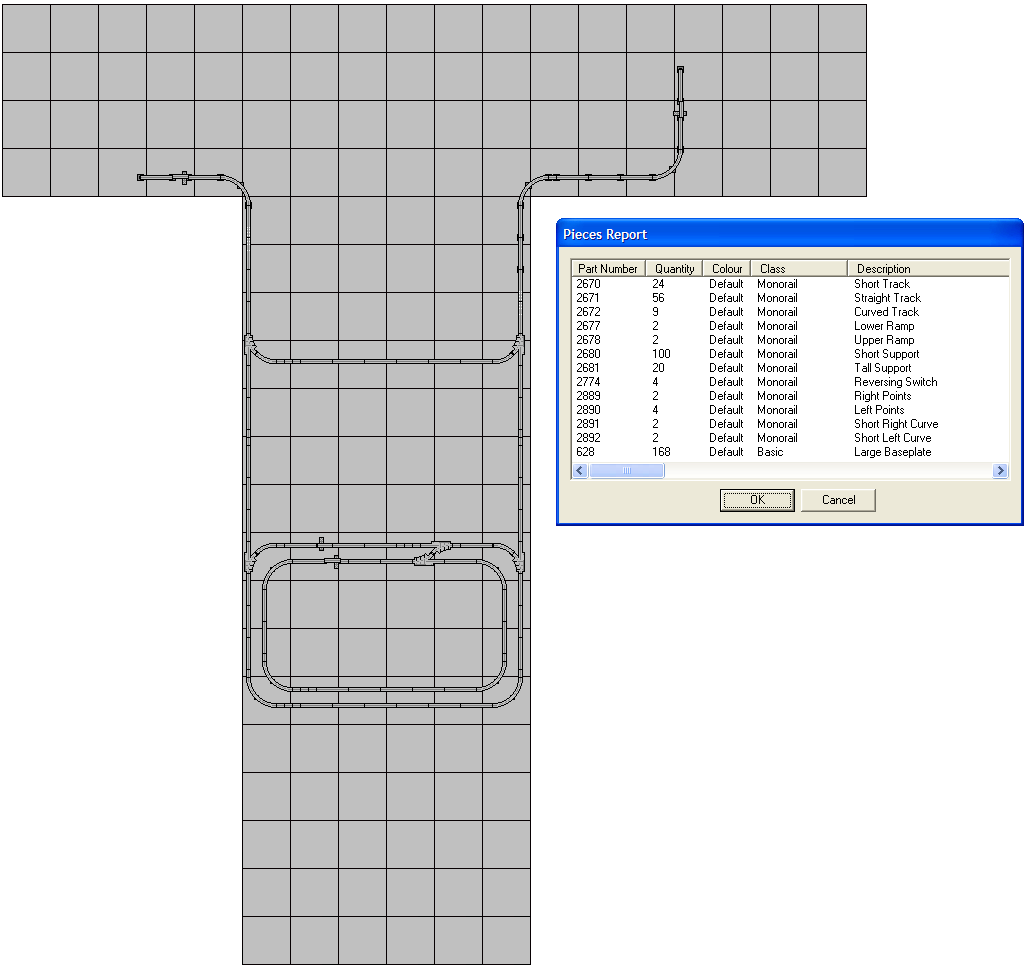Click the Reversing Switch description
This screenshot has height=970, width=1032.
coord(896,382)
